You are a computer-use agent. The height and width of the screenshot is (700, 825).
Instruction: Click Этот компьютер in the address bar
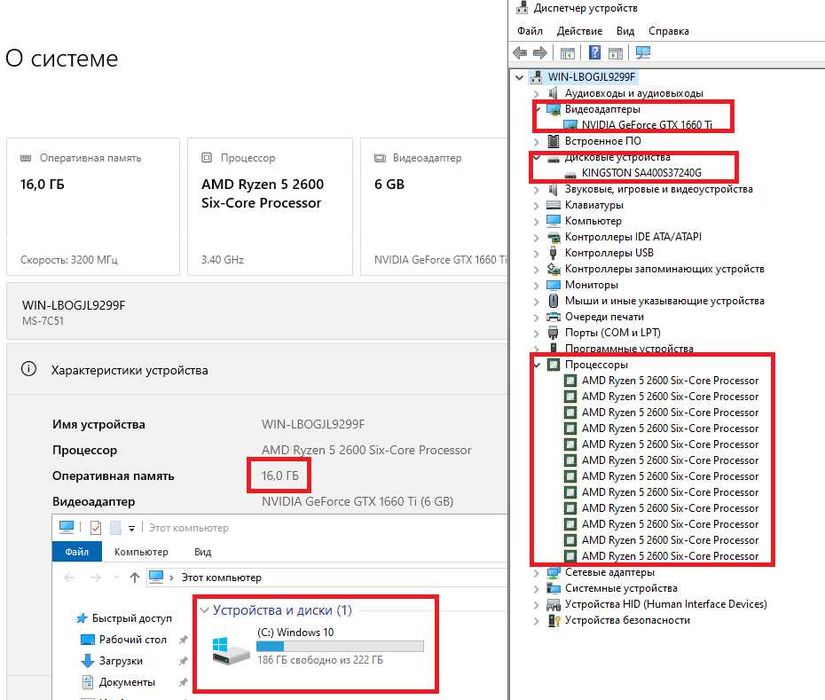point(221,577)
